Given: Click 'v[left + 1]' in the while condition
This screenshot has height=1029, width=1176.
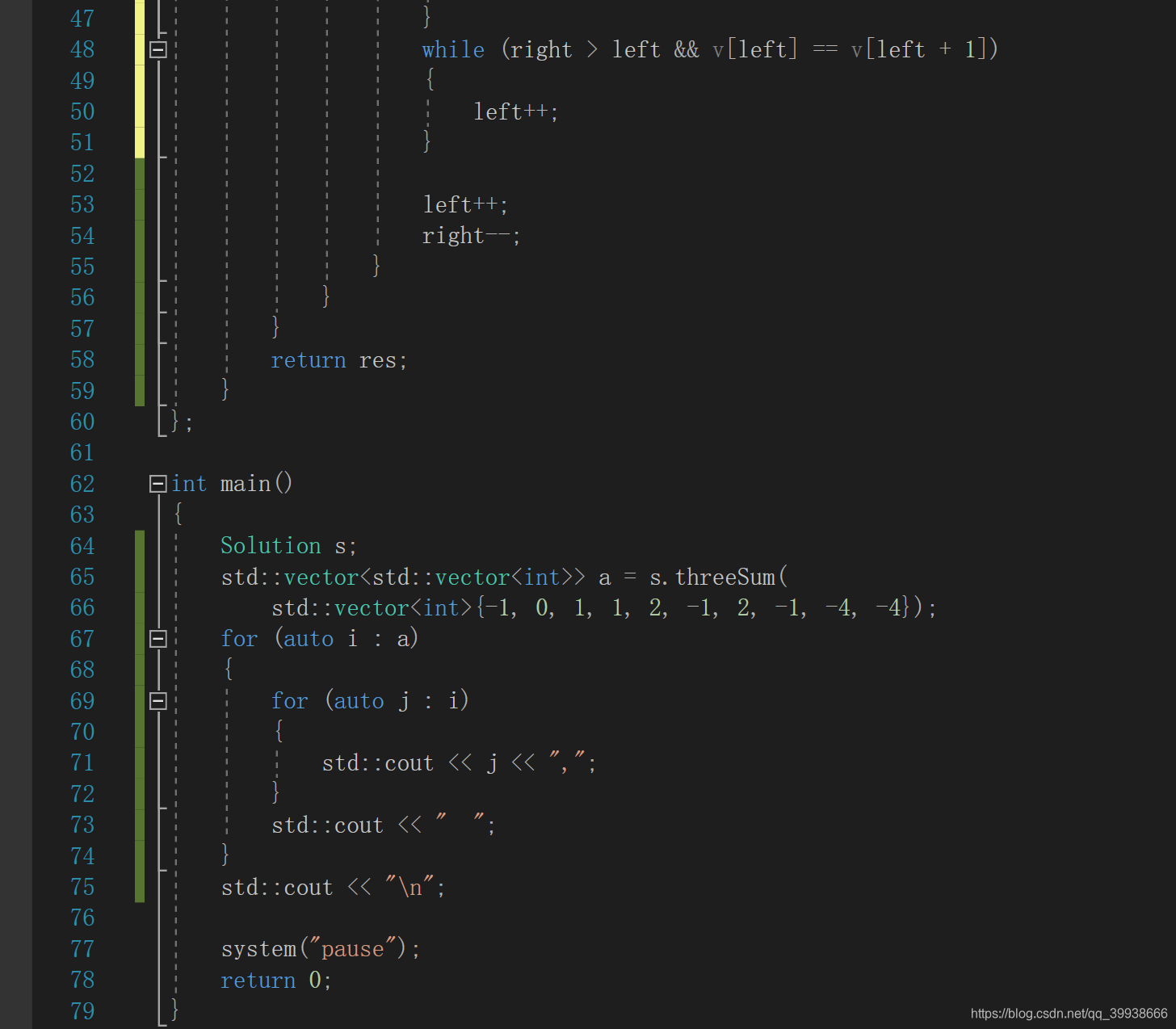Looking at the screenshot, I should coord(918,49).
